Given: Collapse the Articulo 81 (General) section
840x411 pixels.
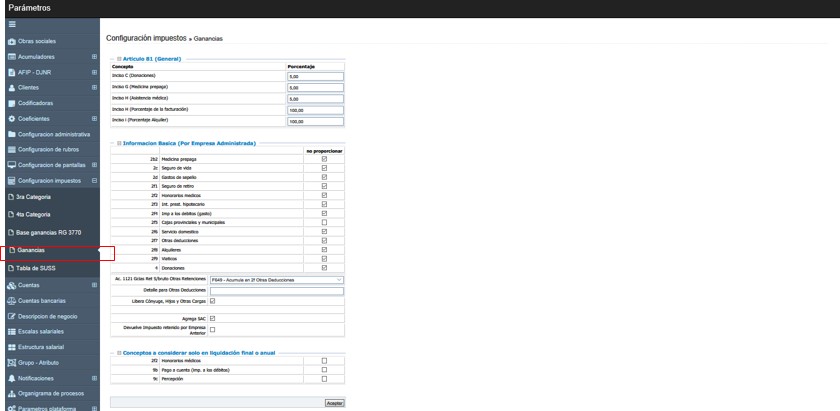Looking at the screenshot, I should pyautogui.click(x=119, y=59).
